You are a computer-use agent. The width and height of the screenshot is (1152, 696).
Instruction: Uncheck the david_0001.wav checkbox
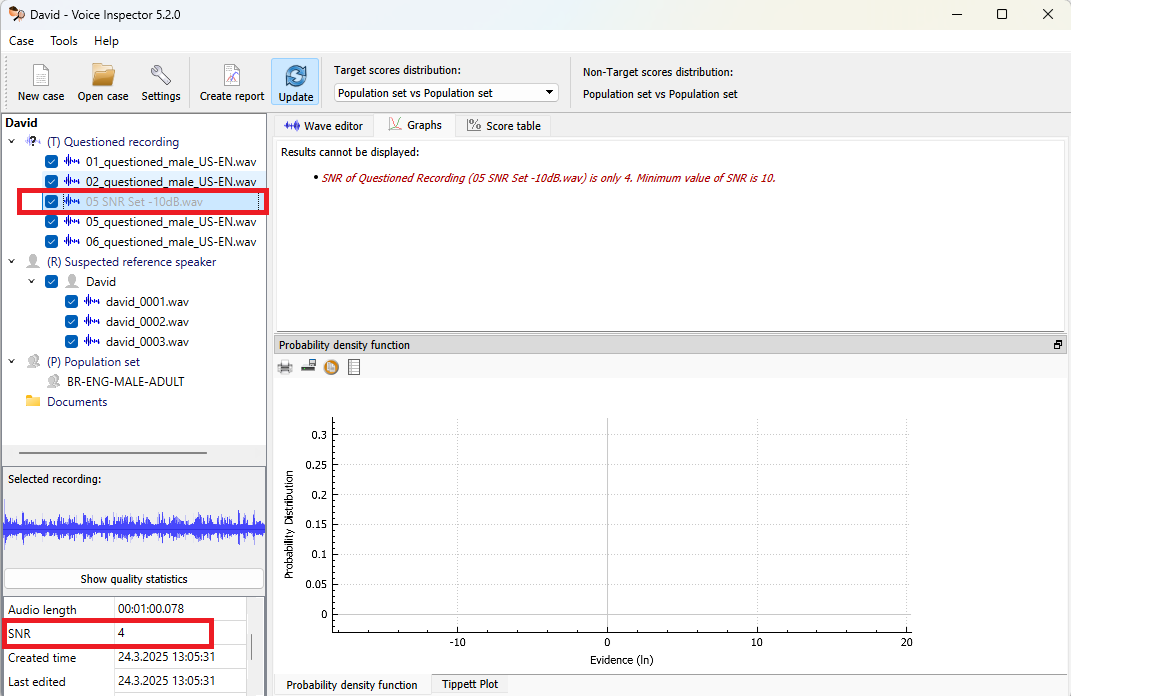(71, 301)
